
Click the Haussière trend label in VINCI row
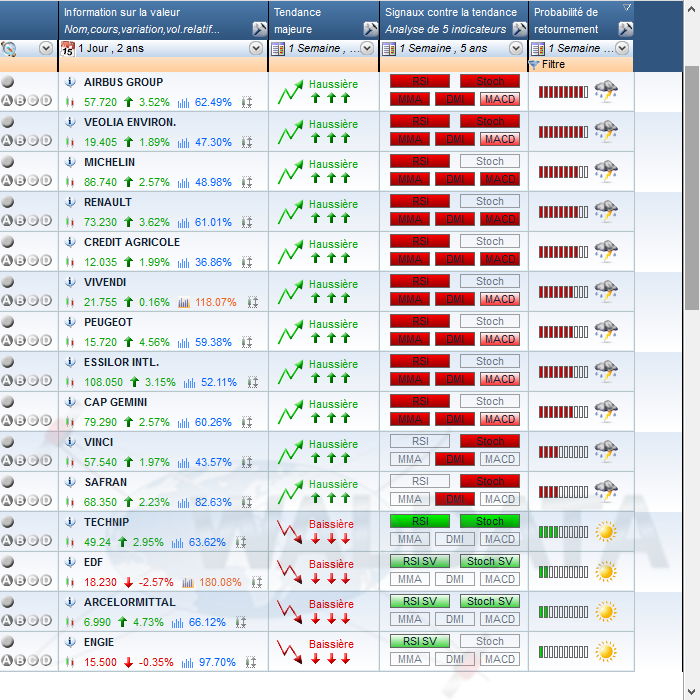tap(333, 444)
